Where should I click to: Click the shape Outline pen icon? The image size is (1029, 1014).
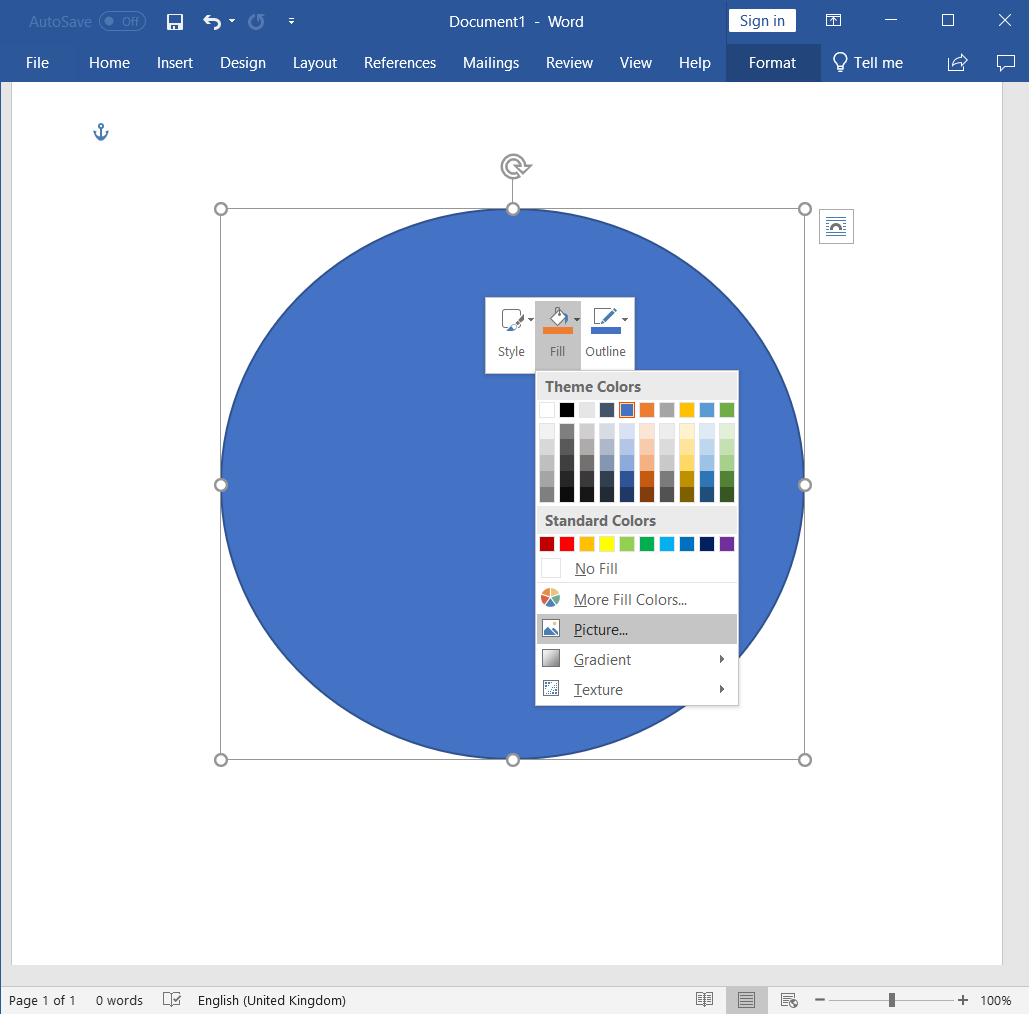[605, 317]
